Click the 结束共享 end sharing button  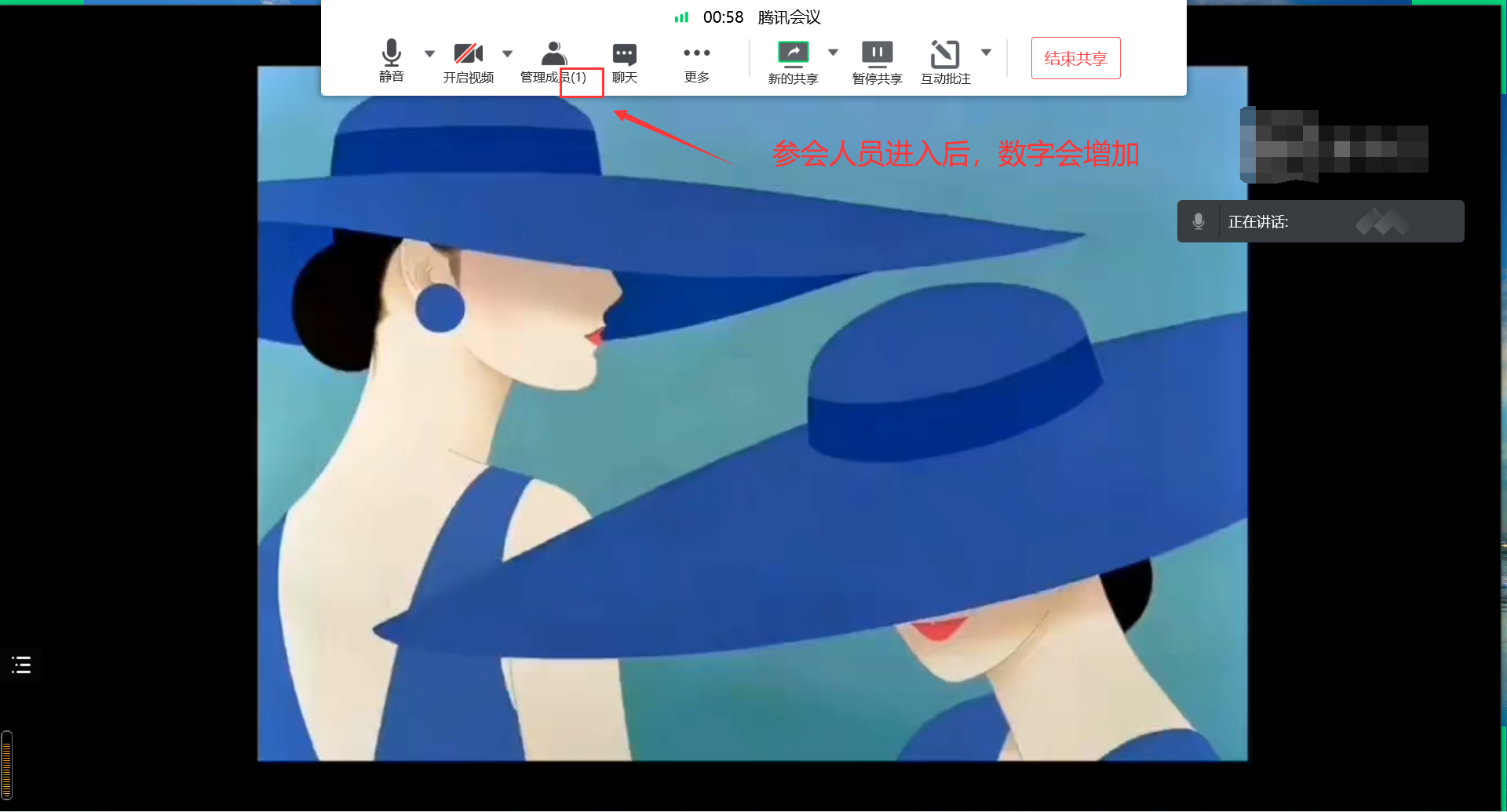[x=1075, y=58]
